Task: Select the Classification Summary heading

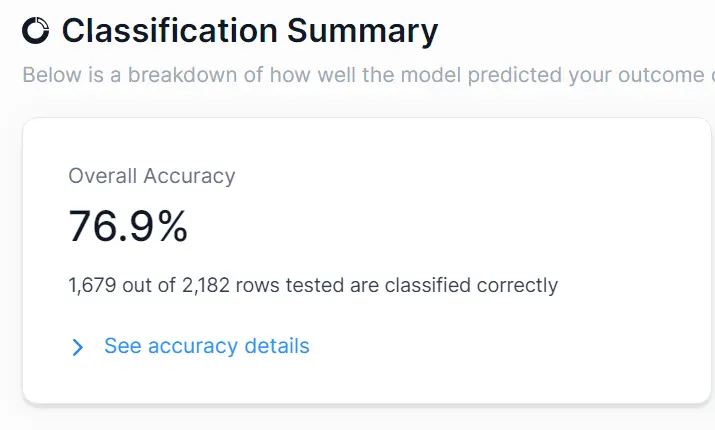Action: pos(249,31)
